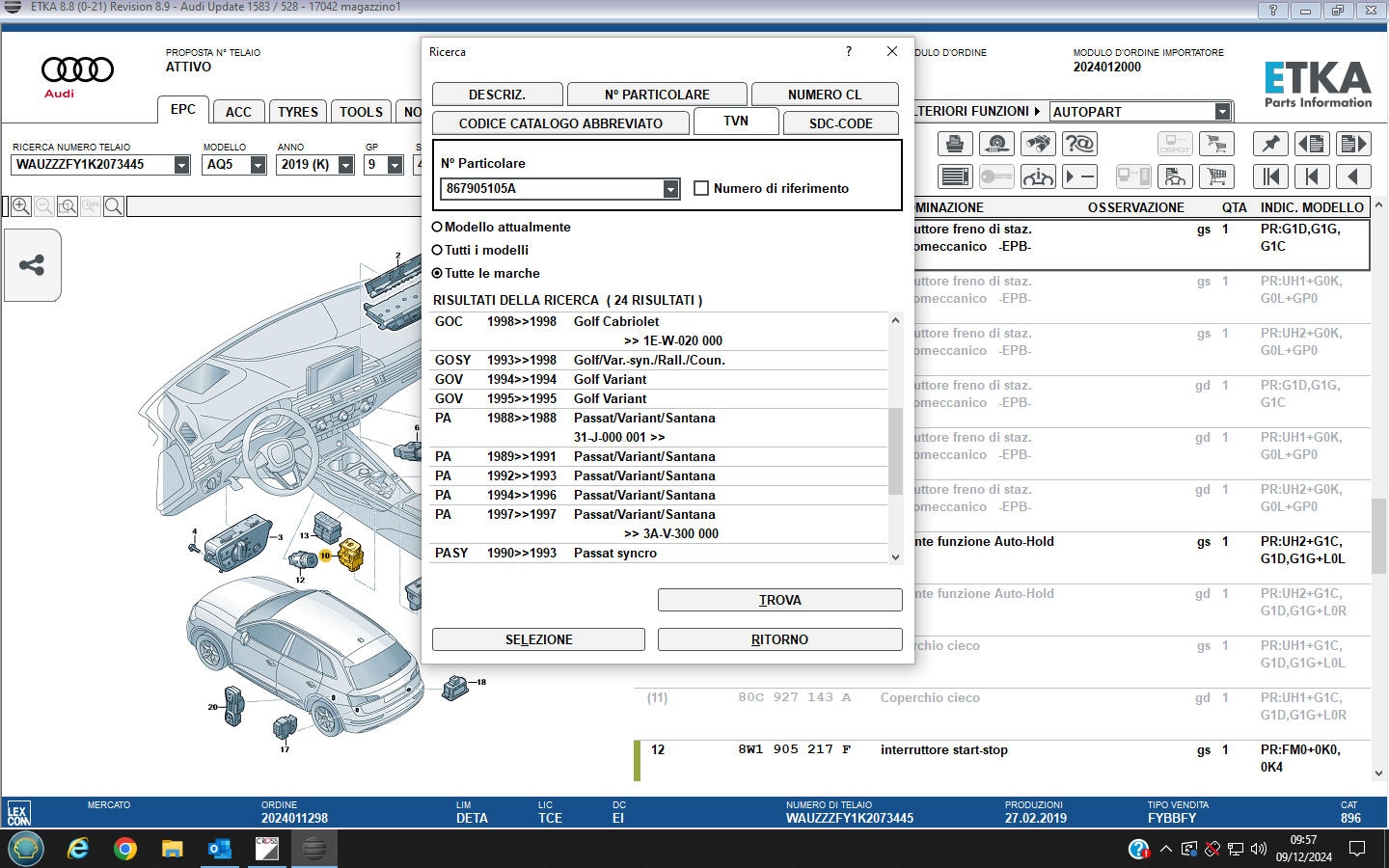Open Google Chrome from the taskbar
Viewport: 1389px width, 868px height.
(124, 849)
